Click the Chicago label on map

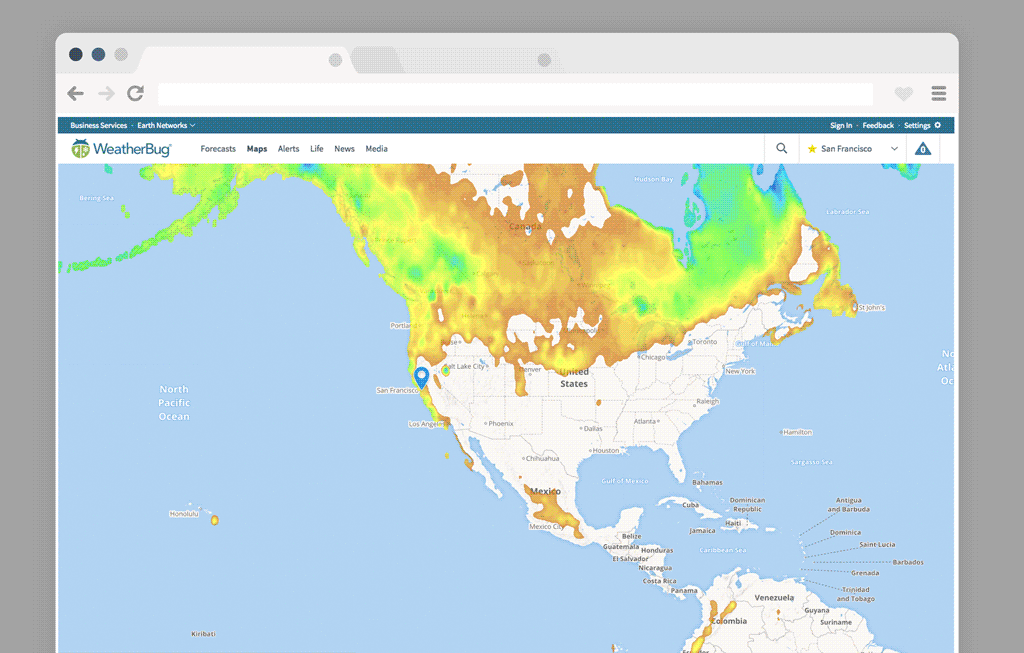coord(653,357)
